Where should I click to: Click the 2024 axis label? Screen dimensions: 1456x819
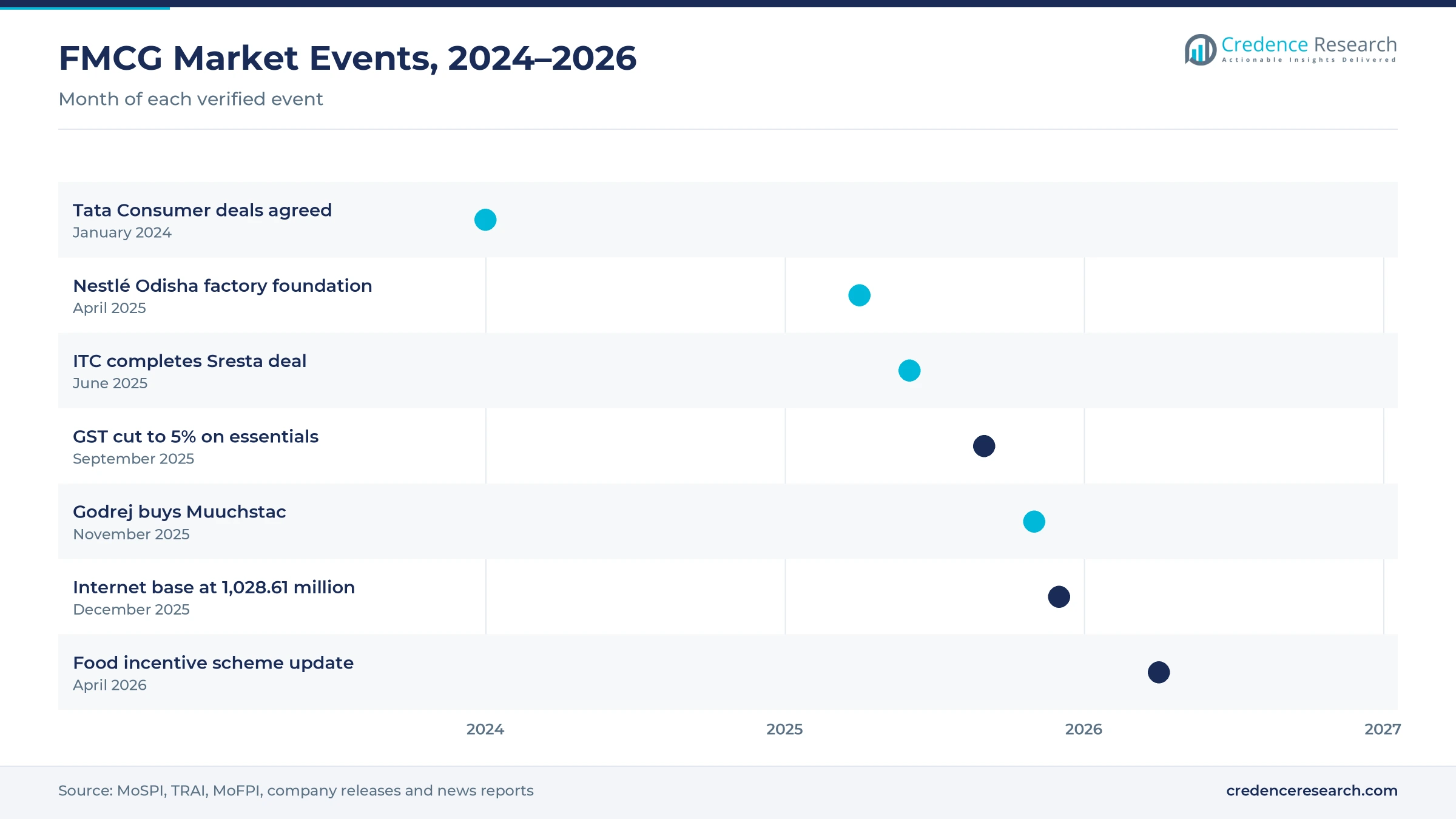click(x=485, y=729)
